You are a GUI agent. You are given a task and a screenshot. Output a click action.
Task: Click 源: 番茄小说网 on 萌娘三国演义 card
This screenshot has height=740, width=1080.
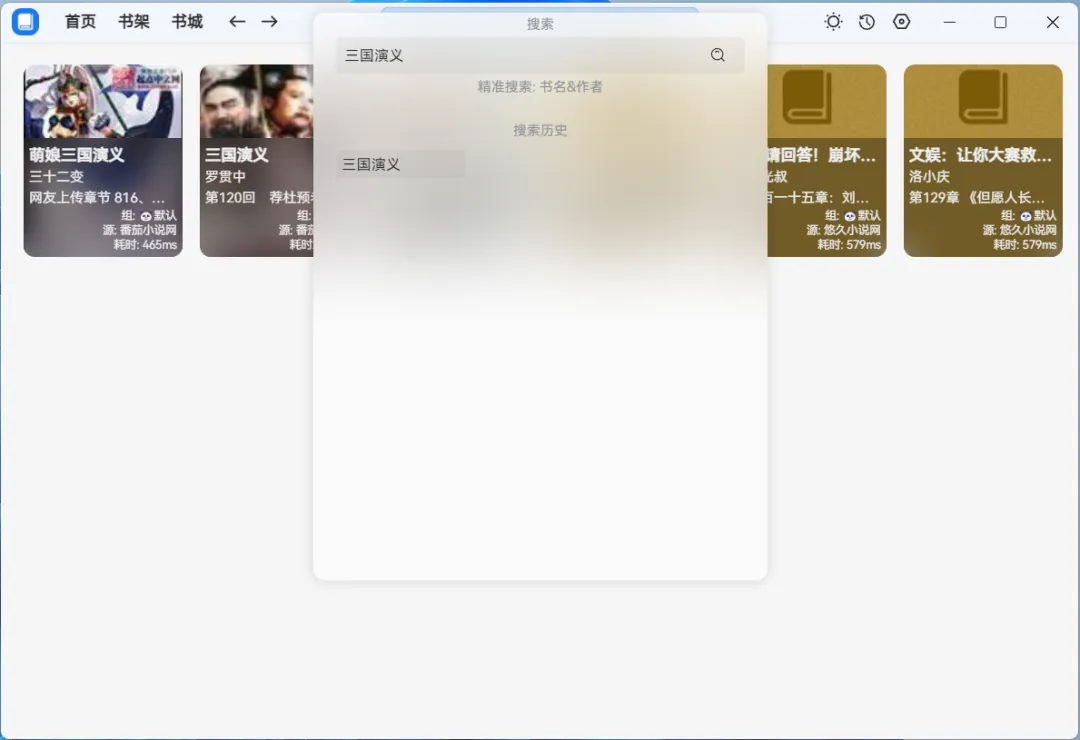(x=140, y=230)
